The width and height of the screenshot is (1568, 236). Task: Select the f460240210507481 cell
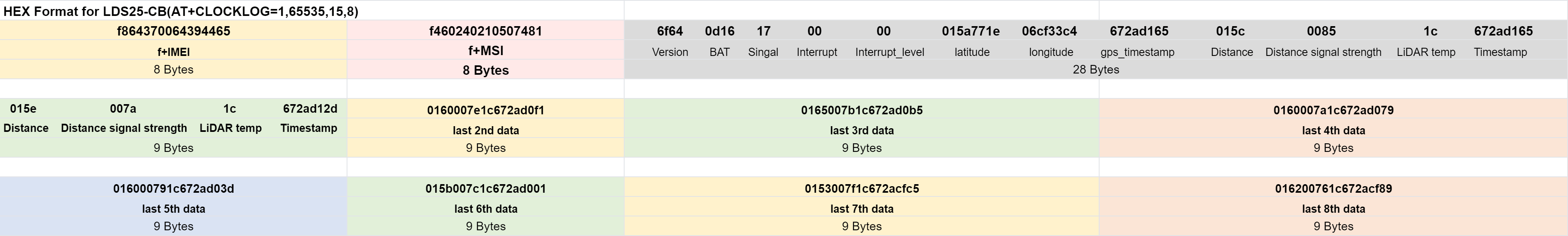(486, 31)
